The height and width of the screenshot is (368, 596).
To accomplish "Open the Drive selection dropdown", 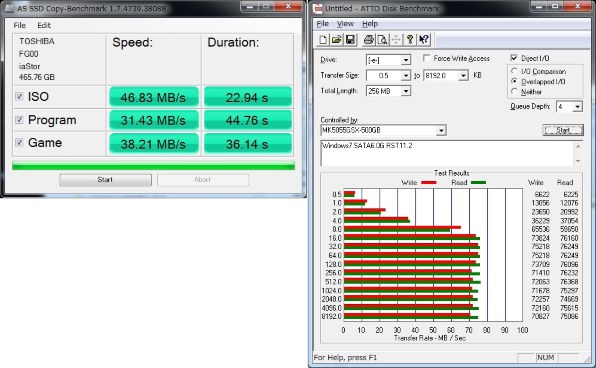I will [x=406, y=60].
